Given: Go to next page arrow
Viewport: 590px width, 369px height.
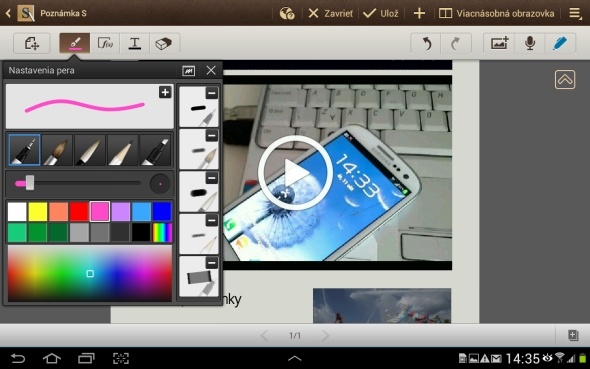Looking at the screenshot, I should click(325, 335).
